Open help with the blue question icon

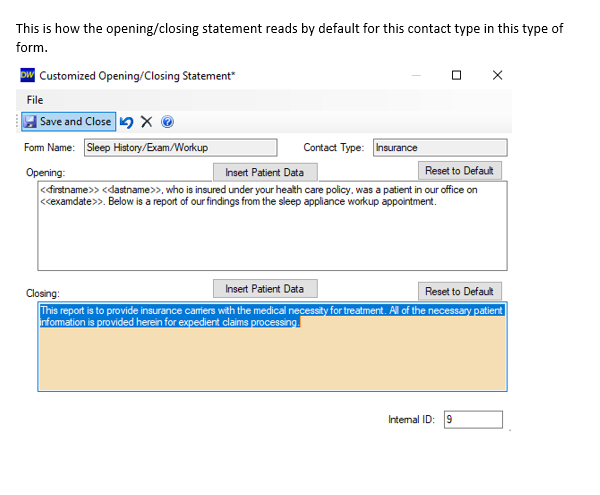tap(167, 122)
